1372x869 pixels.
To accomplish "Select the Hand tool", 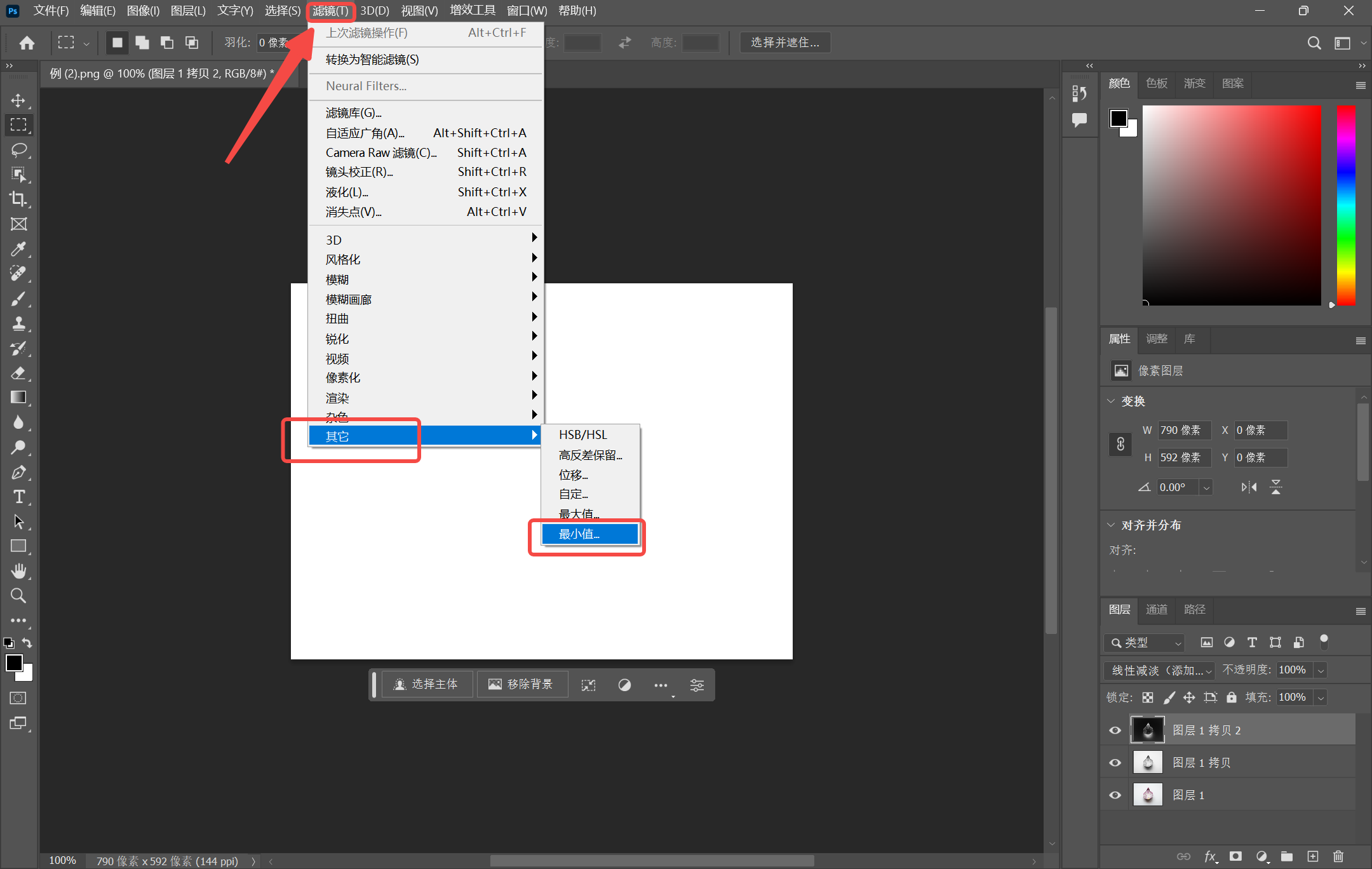I will pyautogui.click(x=18, y=571).
